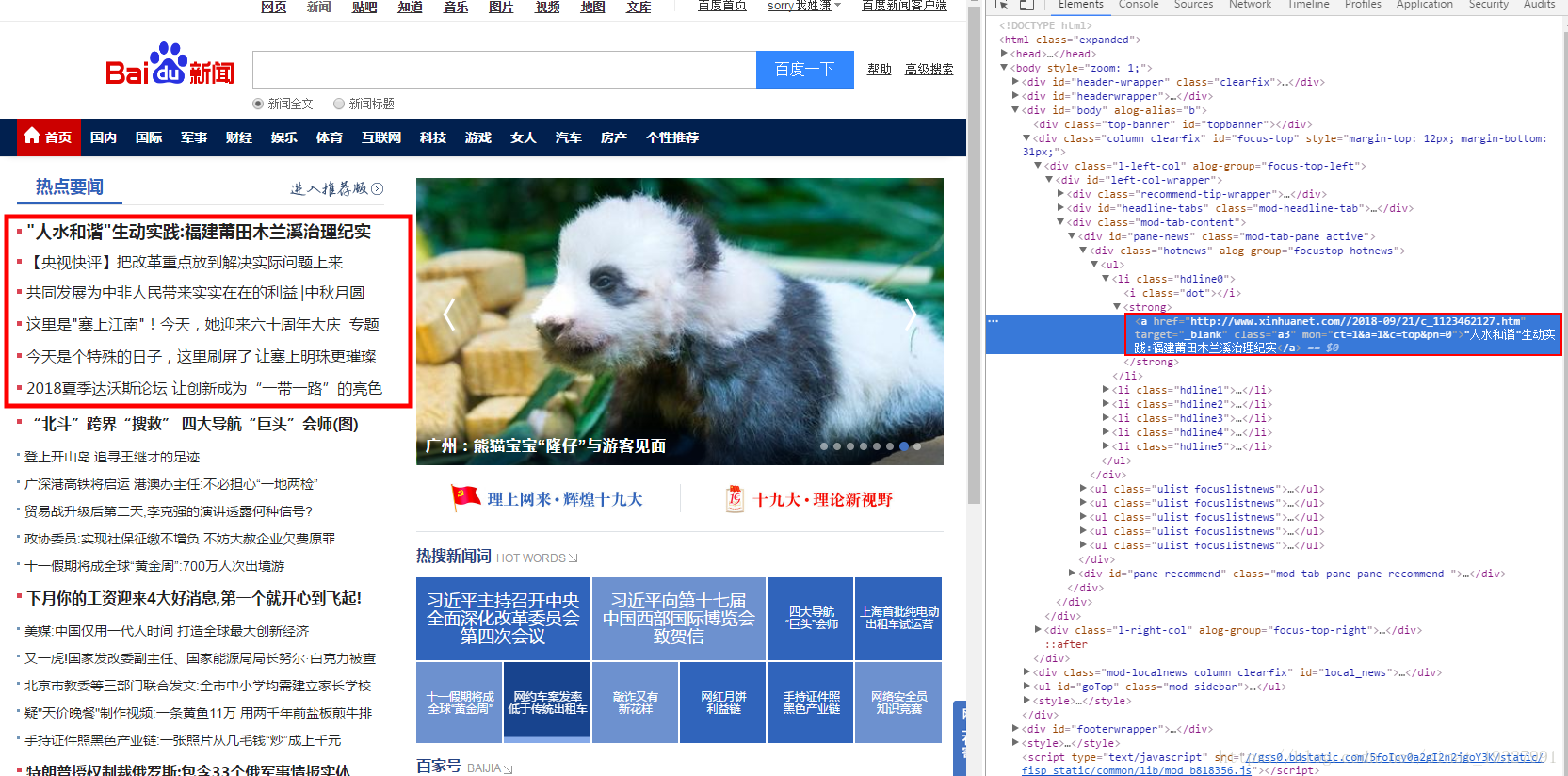This screenshot has width=1568, height=776.
Task: Click the home icon in the navigation bar
Action: tap(32, 136)
